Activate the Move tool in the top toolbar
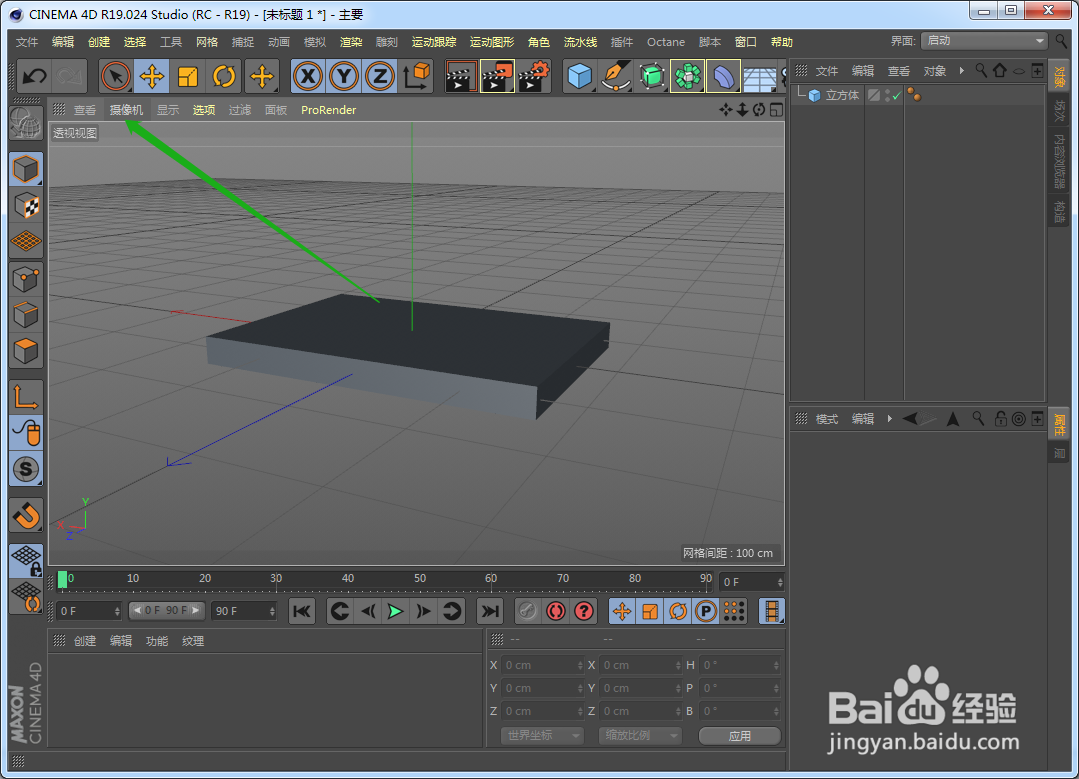 [151, 76]
